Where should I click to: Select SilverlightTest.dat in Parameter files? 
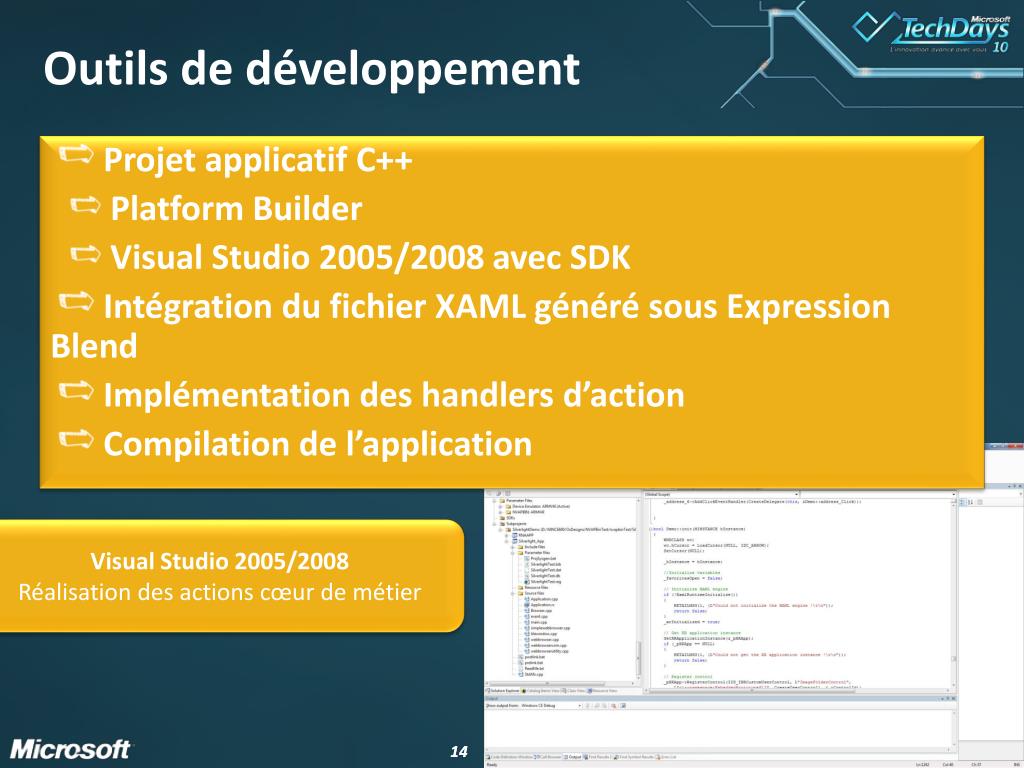[543, 569]
